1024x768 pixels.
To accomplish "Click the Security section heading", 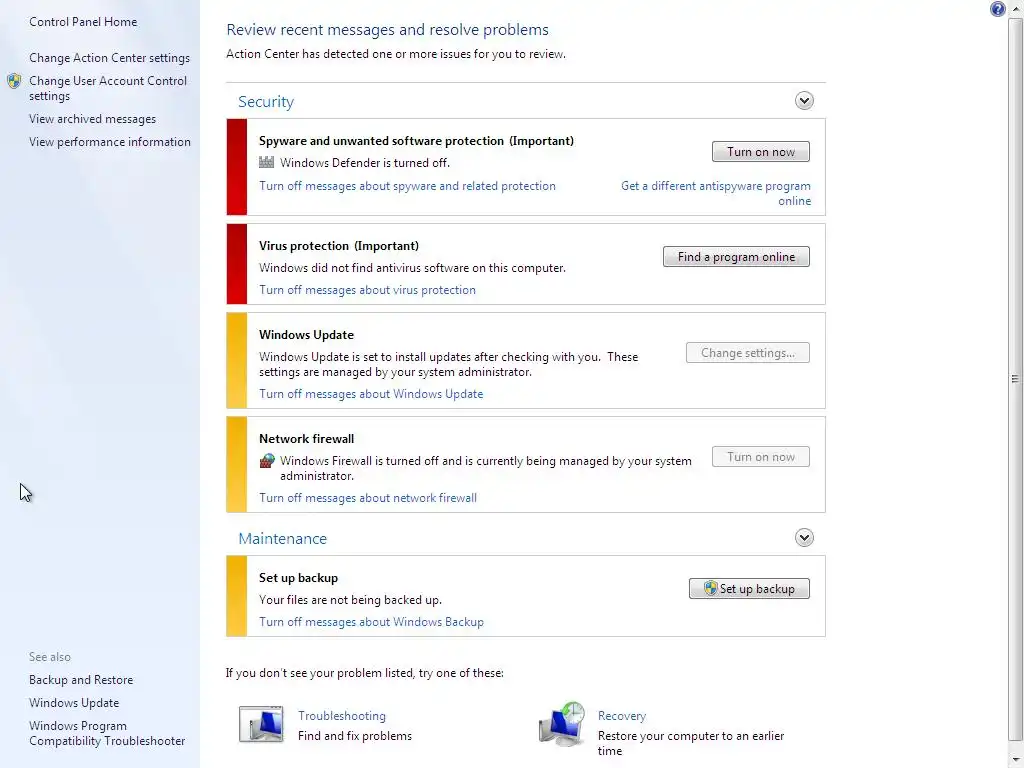I will coord(266,101).
